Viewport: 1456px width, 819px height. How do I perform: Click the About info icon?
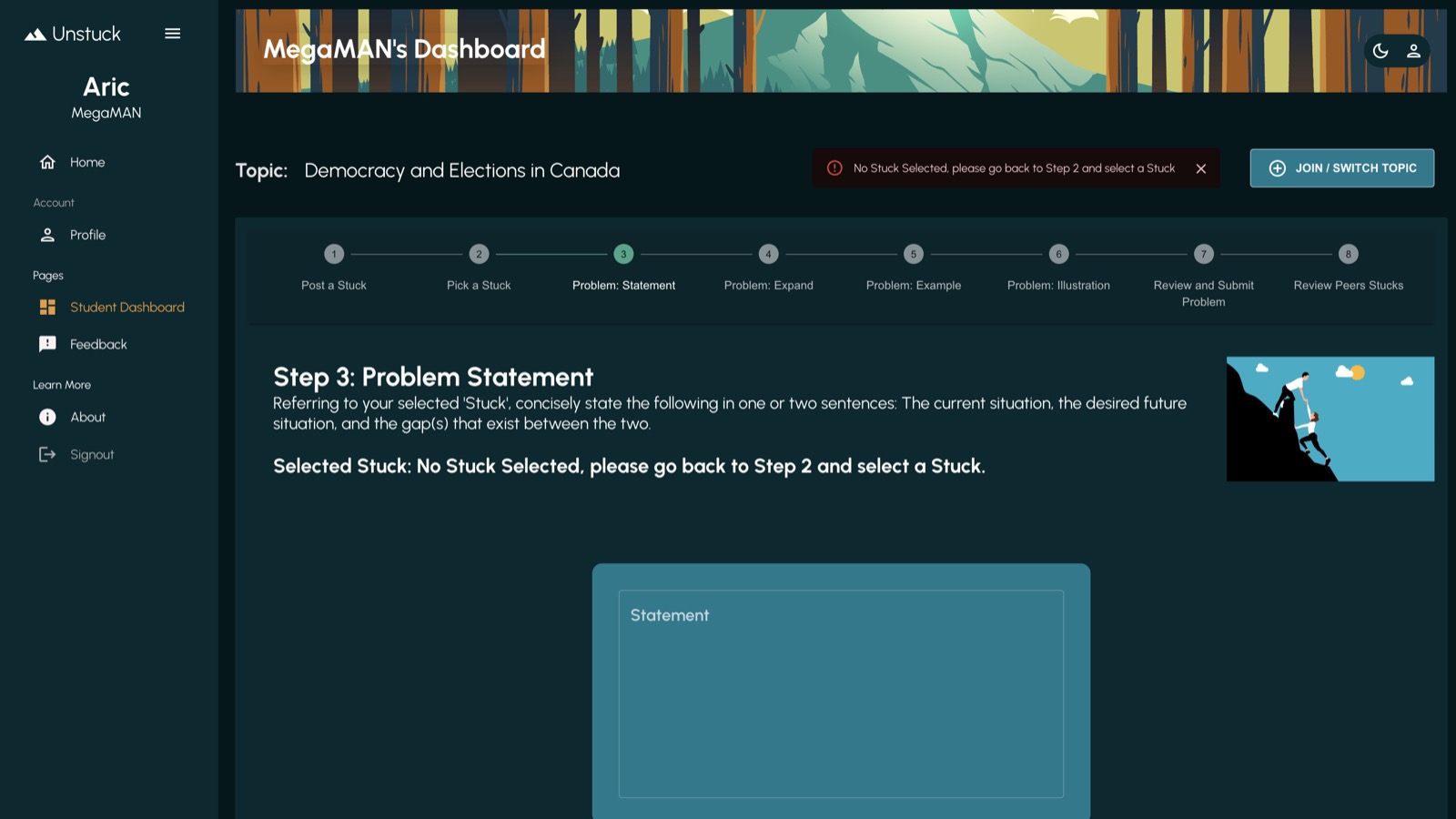(47, 417)
